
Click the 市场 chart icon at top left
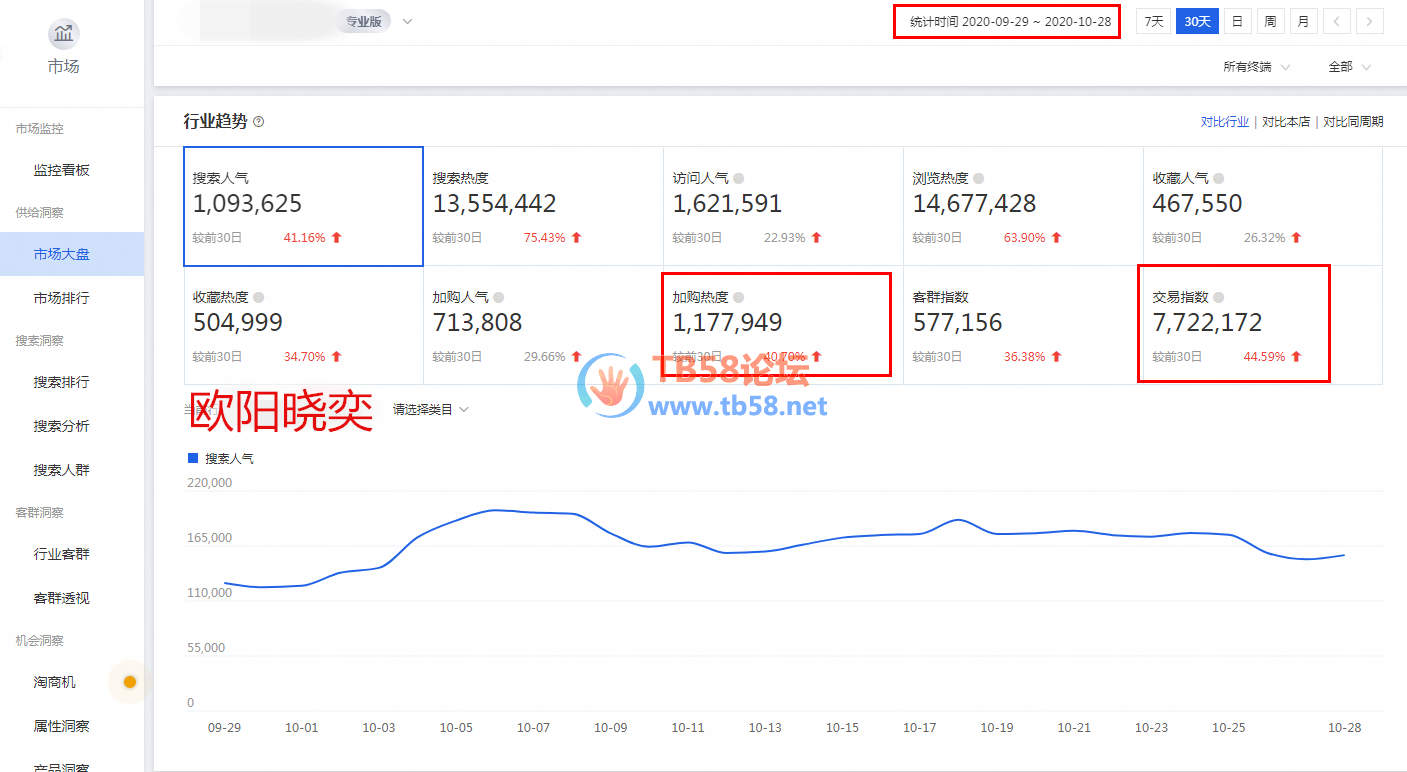63,34
